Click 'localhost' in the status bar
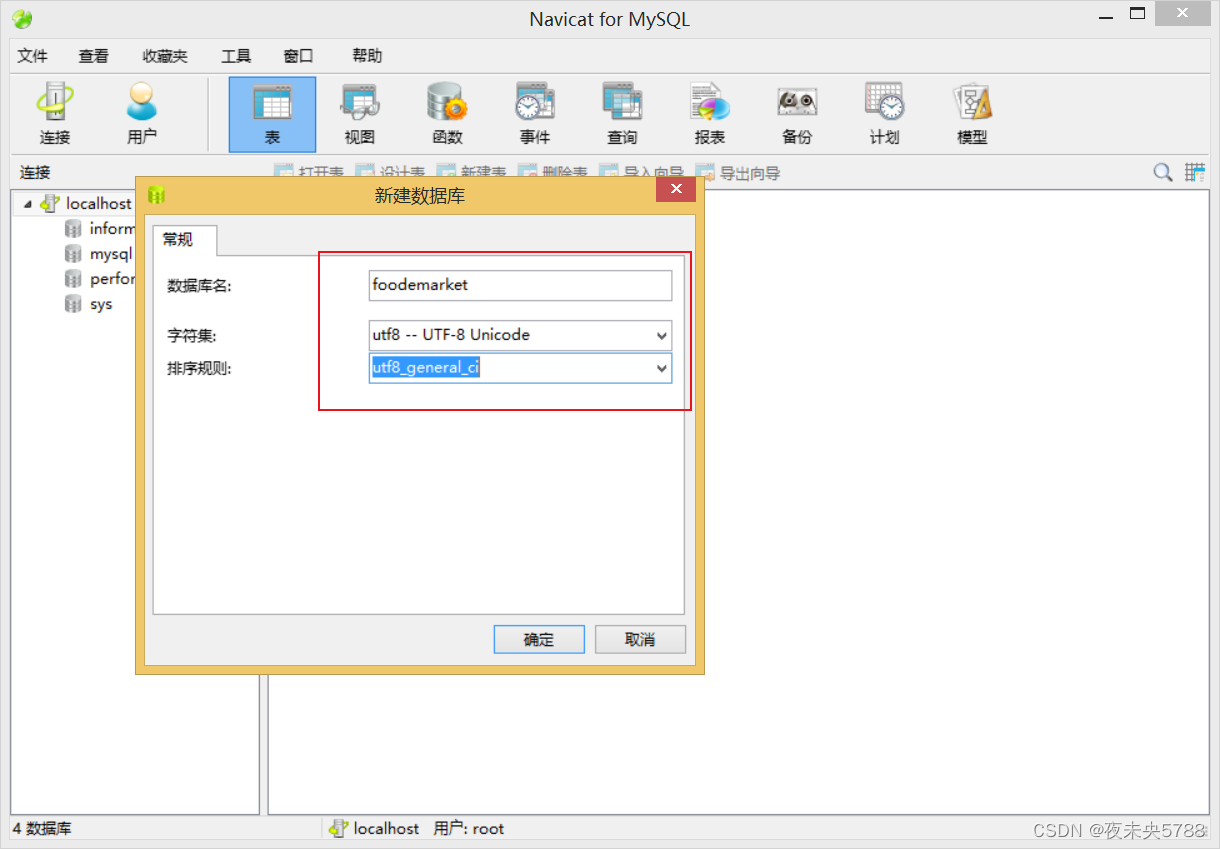1220x849 pixels. coord(386,829)
